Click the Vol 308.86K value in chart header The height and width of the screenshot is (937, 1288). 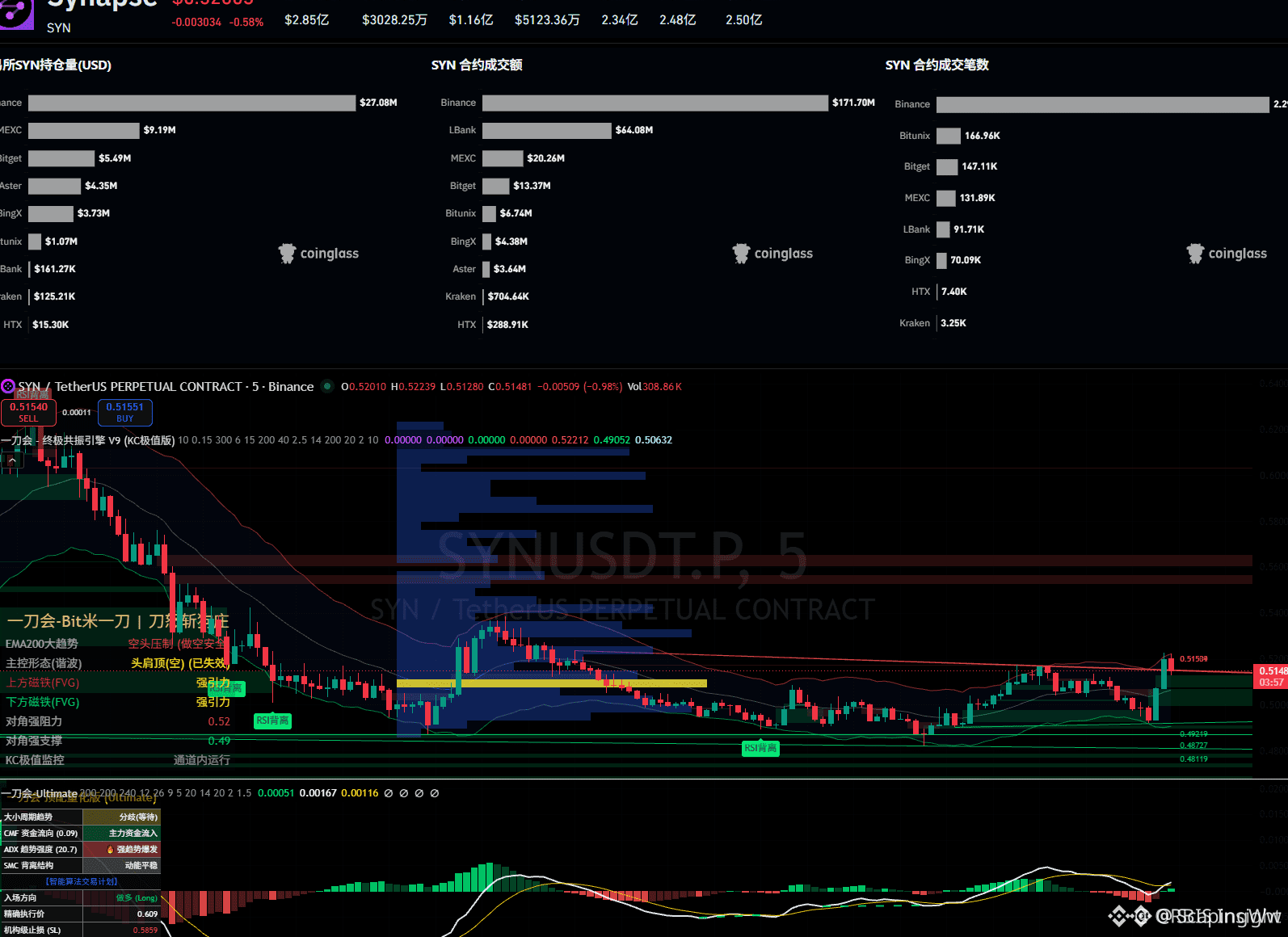click(x=655, y=387)
